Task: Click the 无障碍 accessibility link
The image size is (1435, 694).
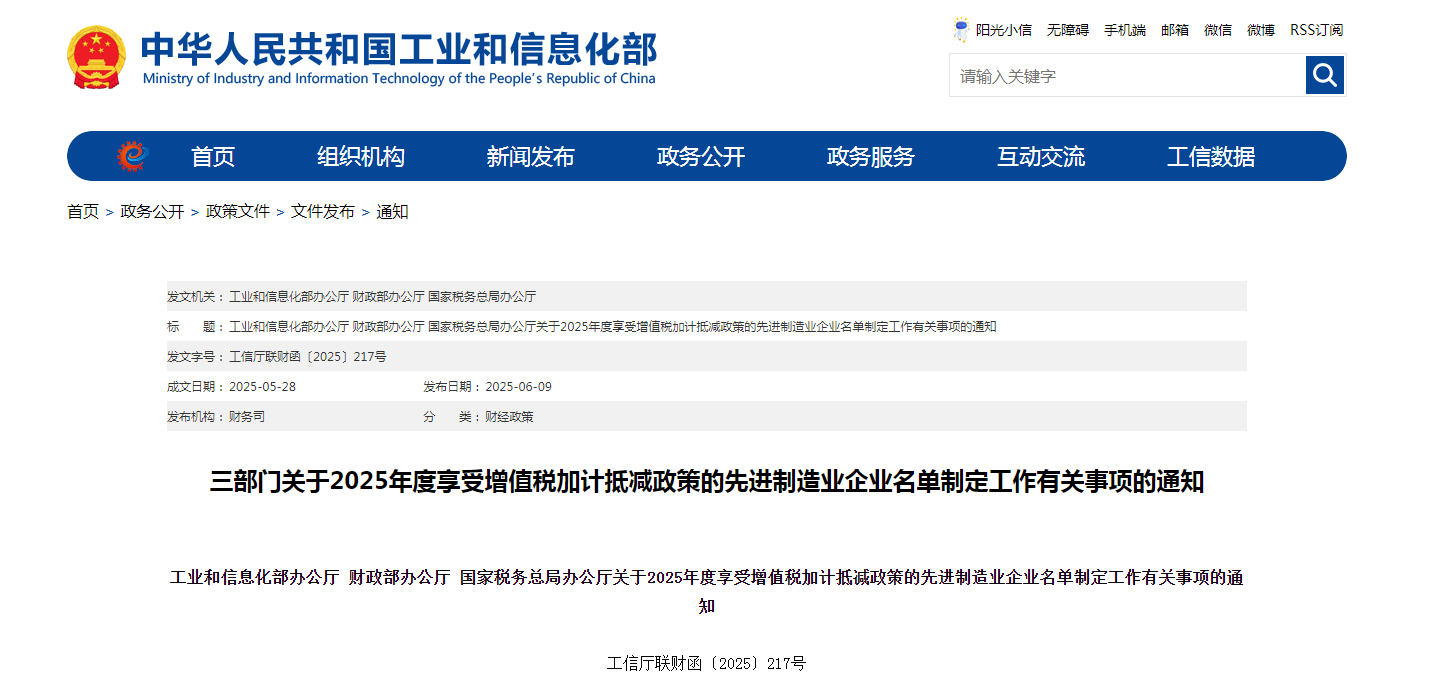Action: point(1068,30)
